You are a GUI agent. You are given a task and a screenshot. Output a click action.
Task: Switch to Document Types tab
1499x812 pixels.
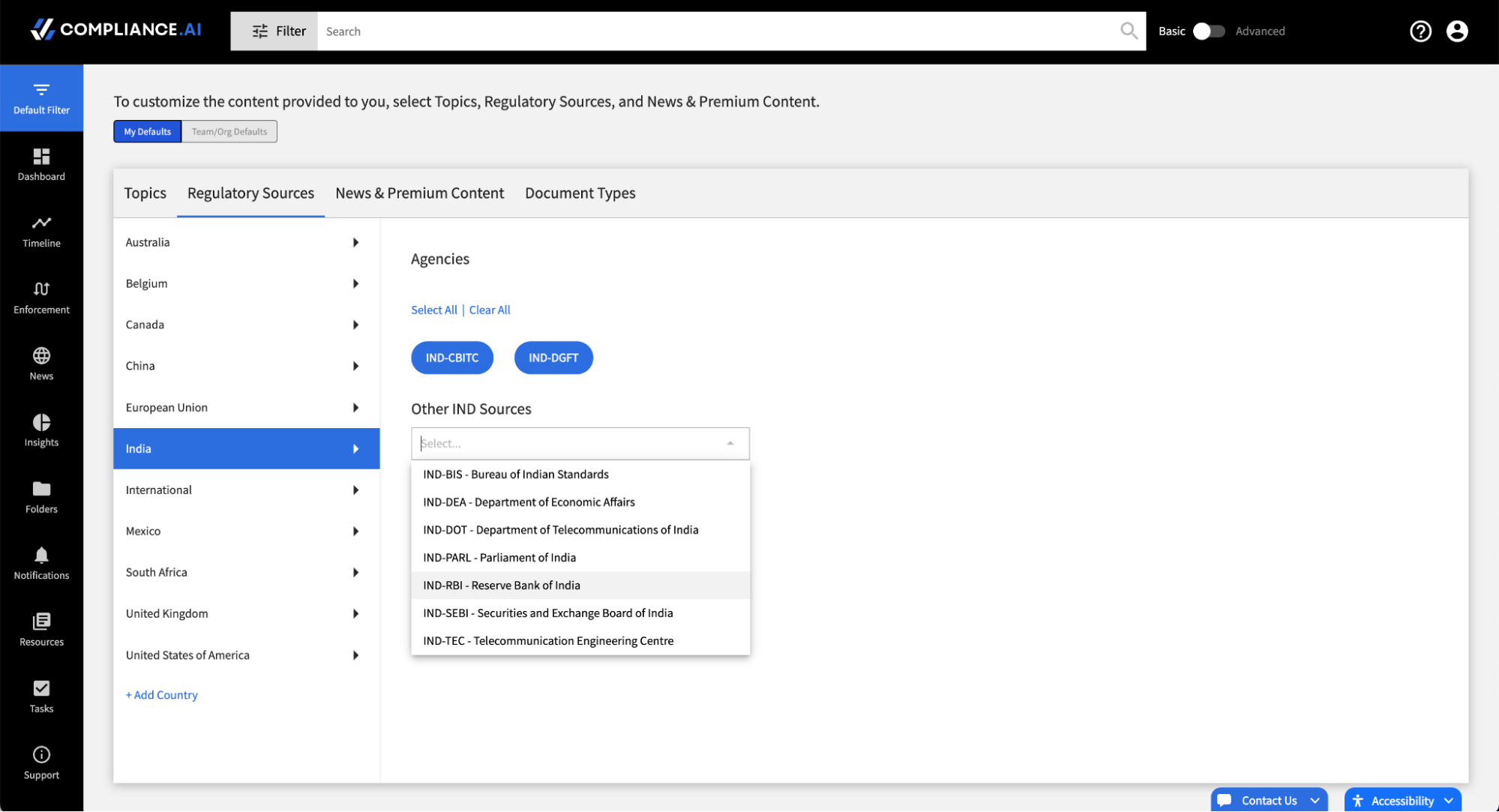tap(580, 193)
